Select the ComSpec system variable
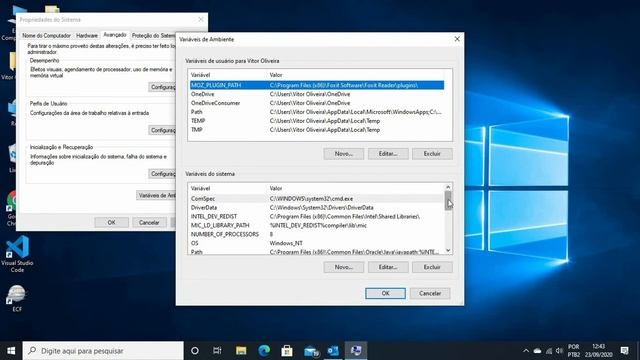The height and width of the screenshot is (360, 640). (x=317, y=198)
